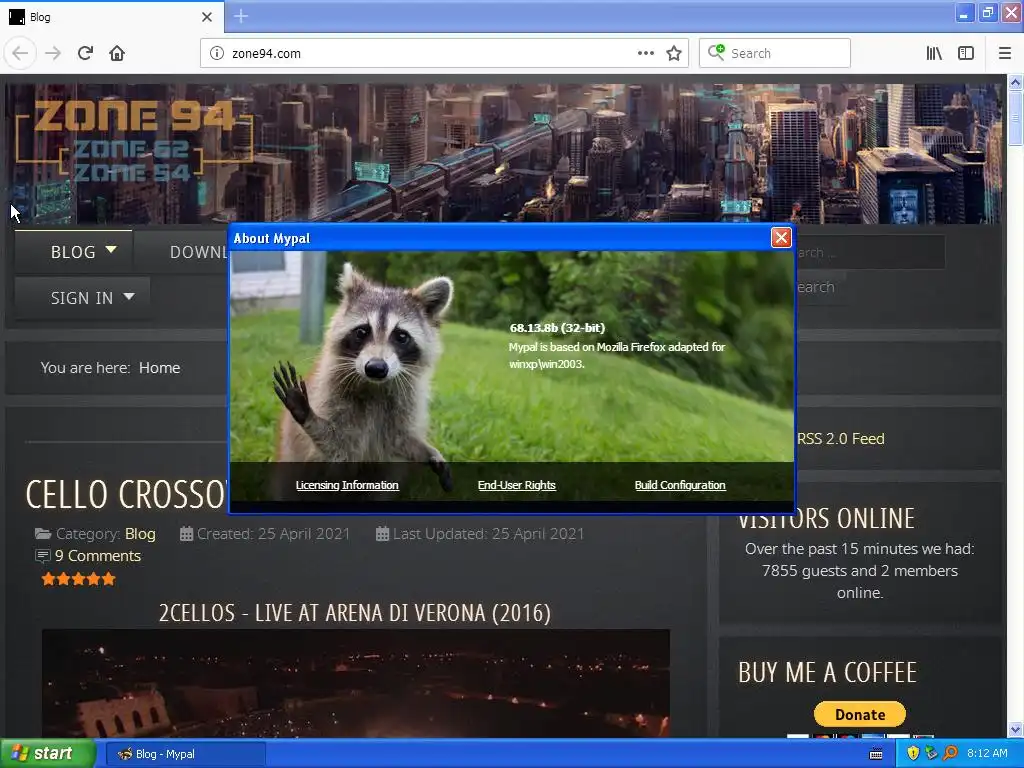Open the 9 Comments link
This screenshot has height=768, width=1024.
click(98, 556)
